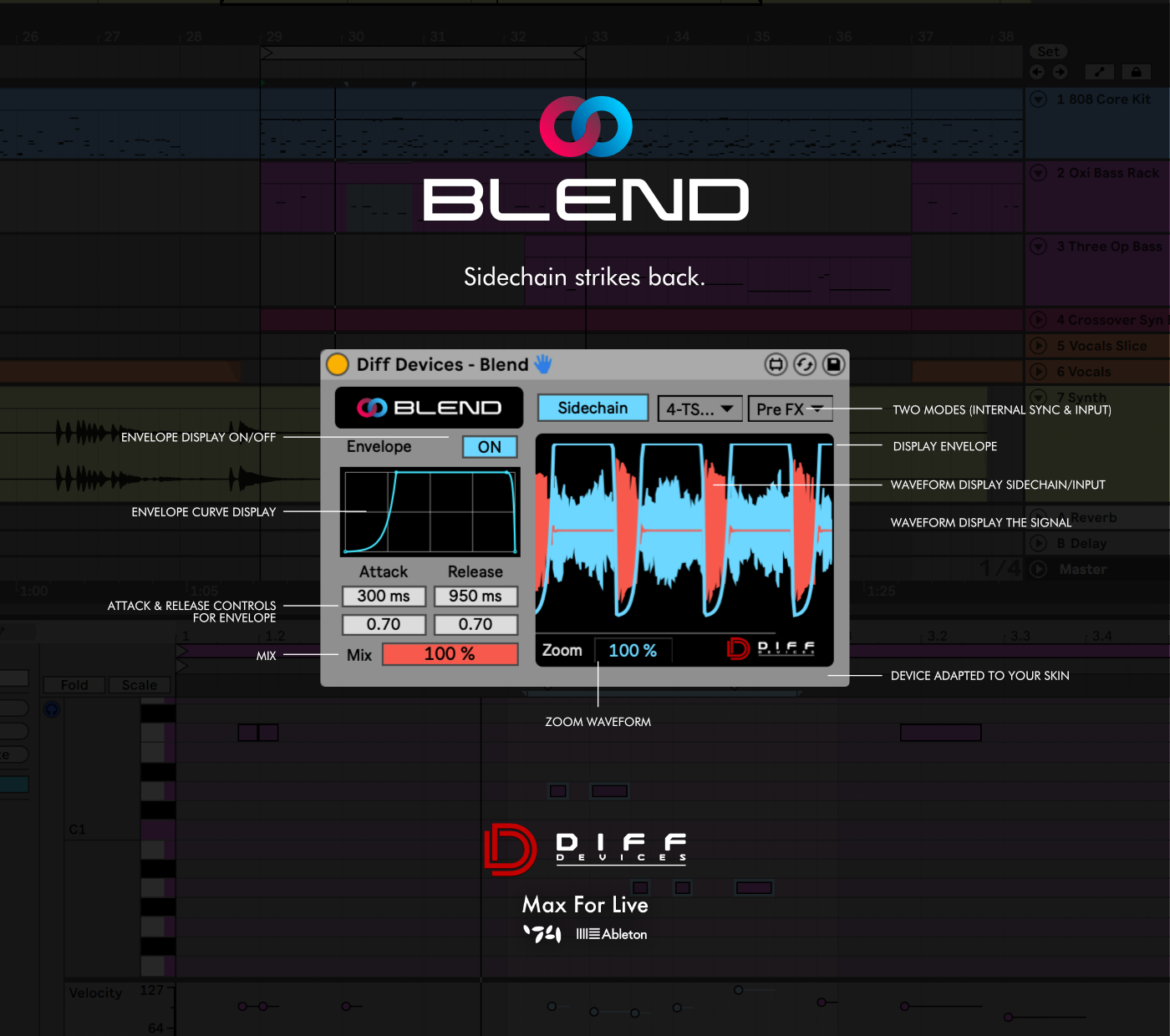Click the previous locator arrow icon
This screenshot has height=1036, width=1170.
coord(1037,72)
